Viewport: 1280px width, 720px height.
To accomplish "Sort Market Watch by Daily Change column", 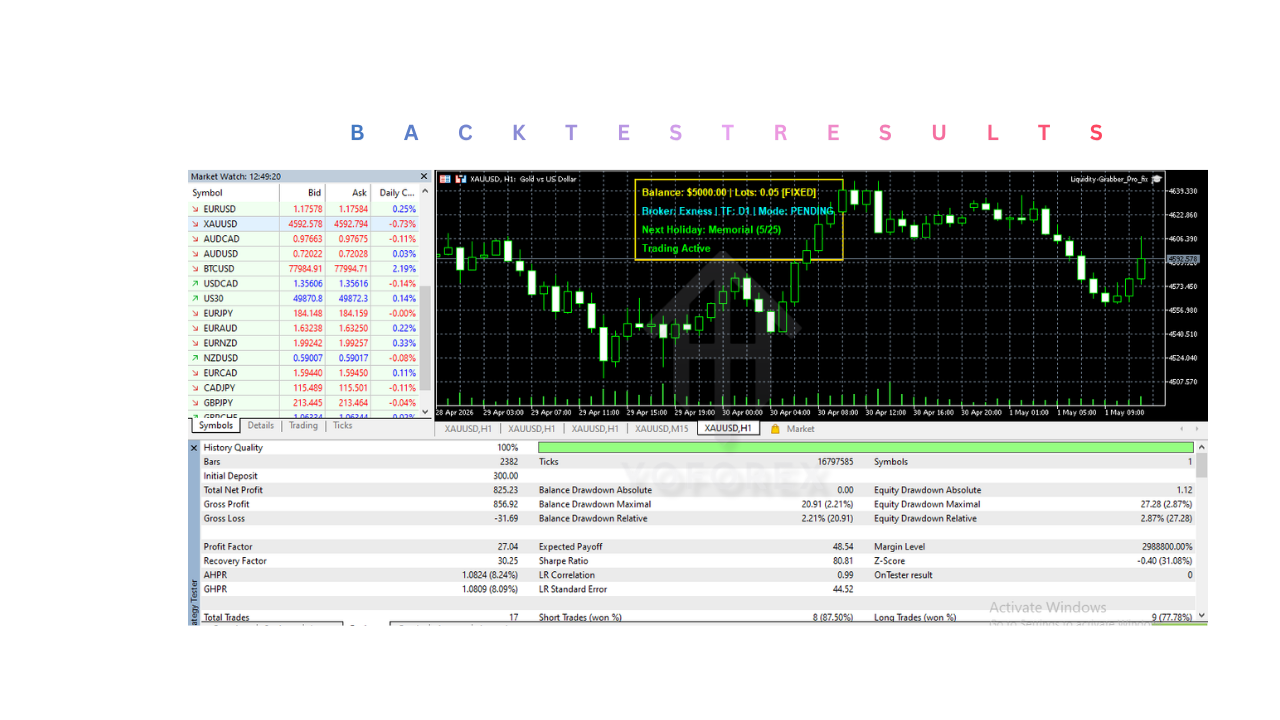I will tap(395, 193).
